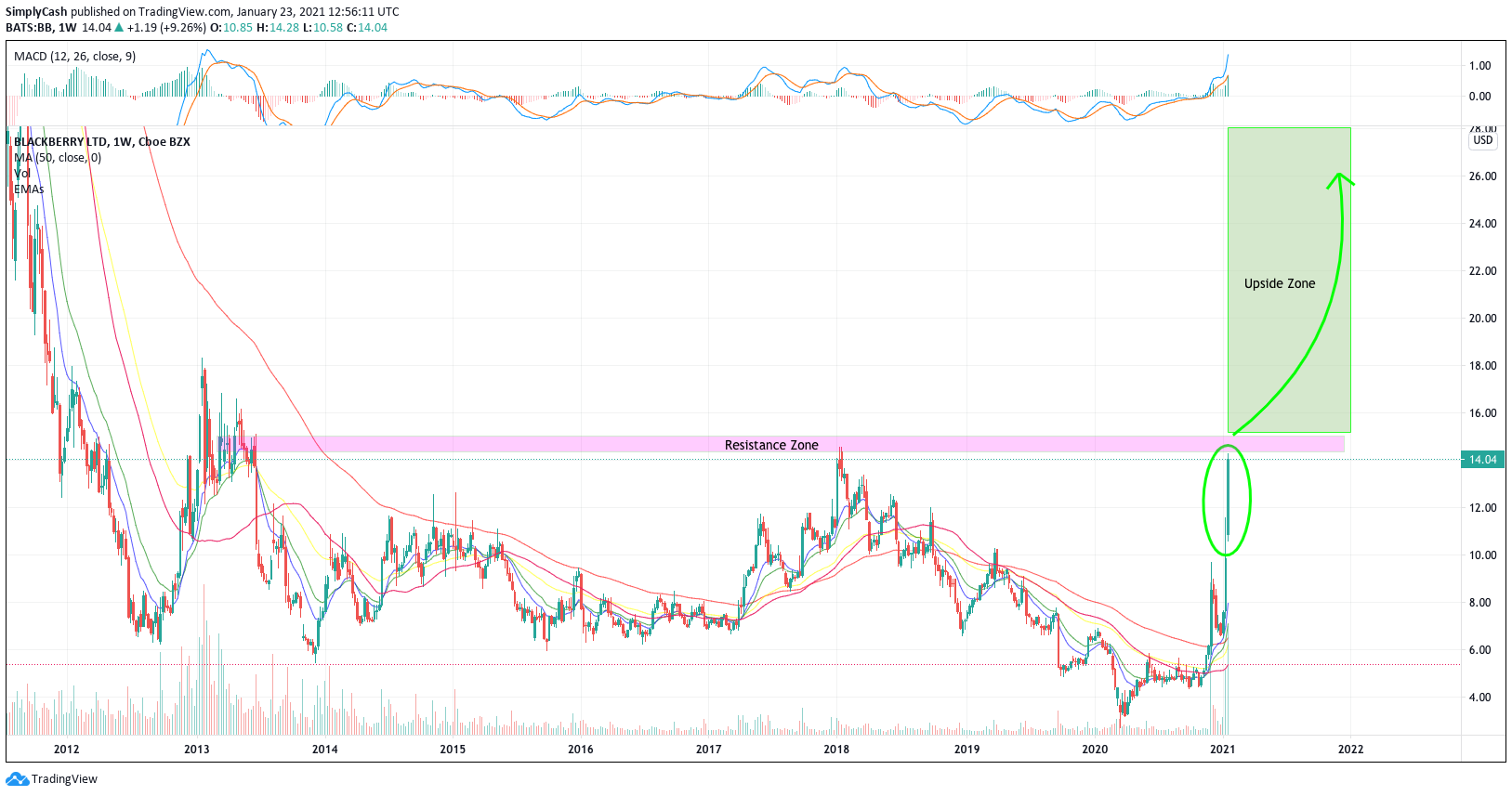Viewport: 1512px width, 796px height.
Task: Click the O:10.85 open value
Action: click(x=231, y=28)
